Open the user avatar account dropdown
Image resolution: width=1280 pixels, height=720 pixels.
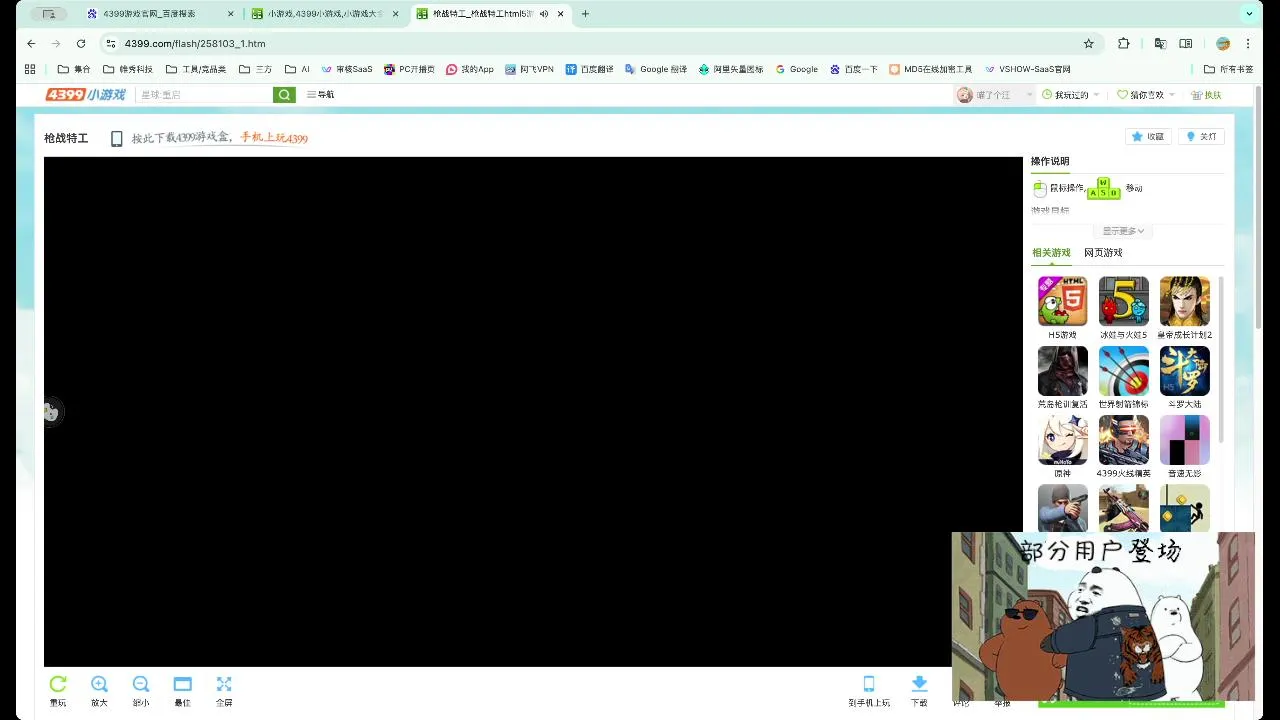tap(995, 95)
